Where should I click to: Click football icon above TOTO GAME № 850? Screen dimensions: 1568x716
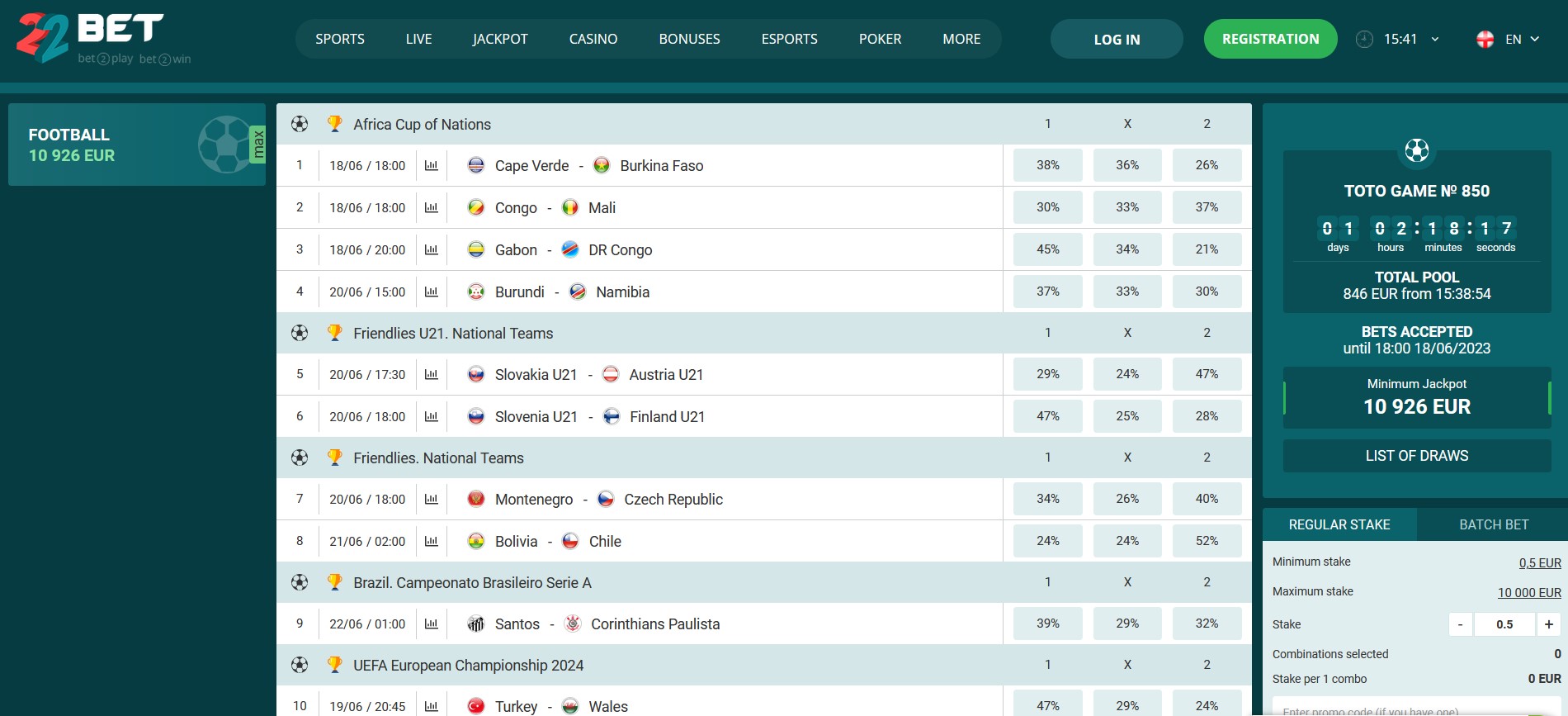1417,150
